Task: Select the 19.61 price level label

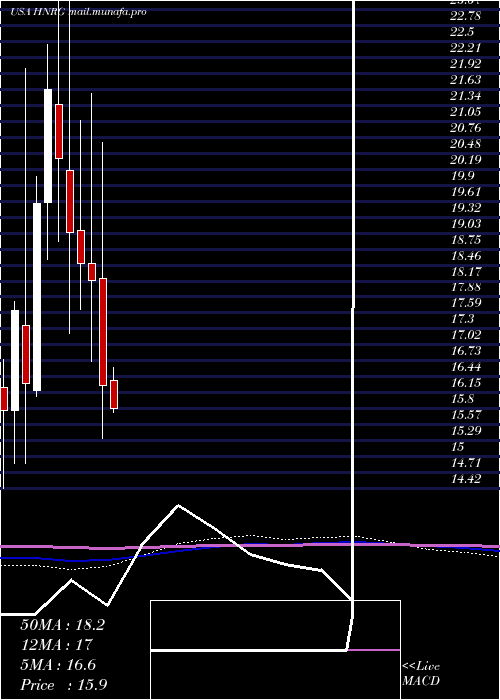Action: [466, 192]
